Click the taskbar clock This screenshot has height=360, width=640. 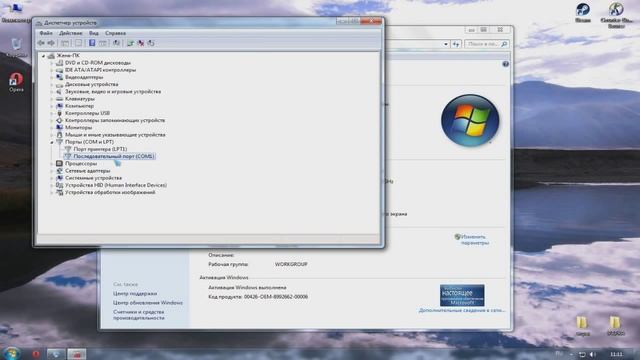coord(616,354)
